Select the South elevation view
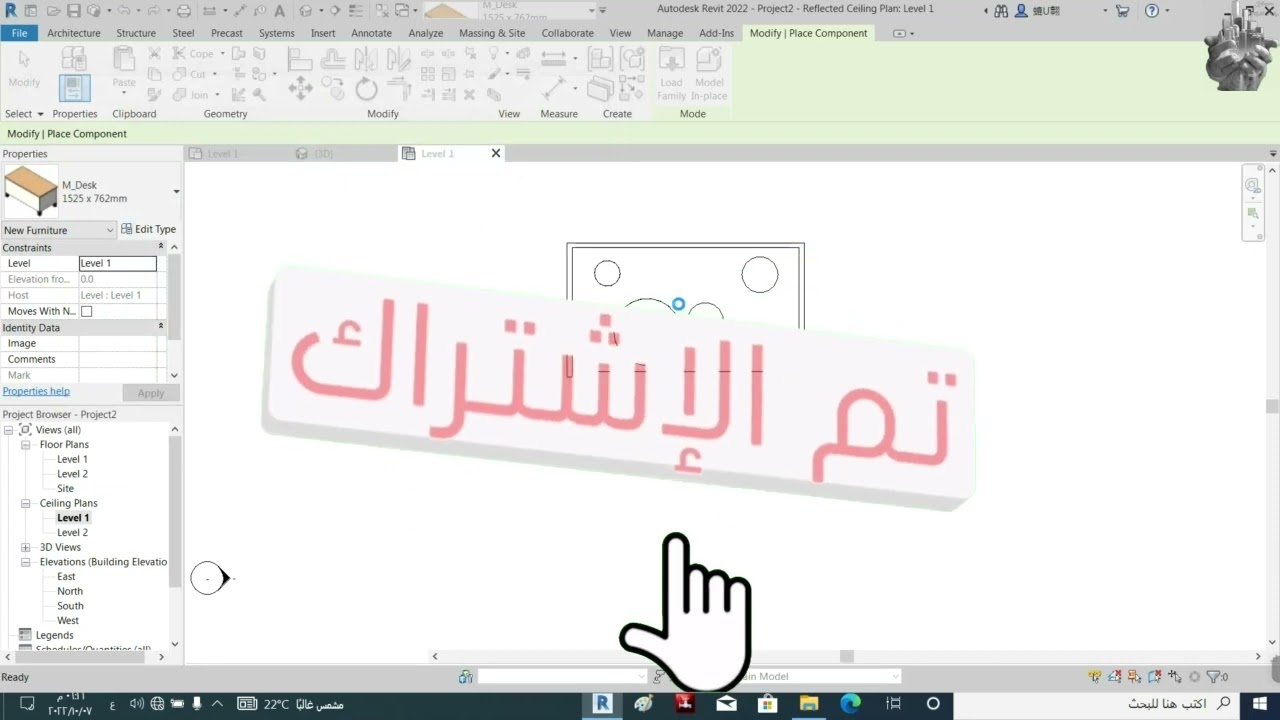Viewport: 1280px width, 720px height. (70, 606)
